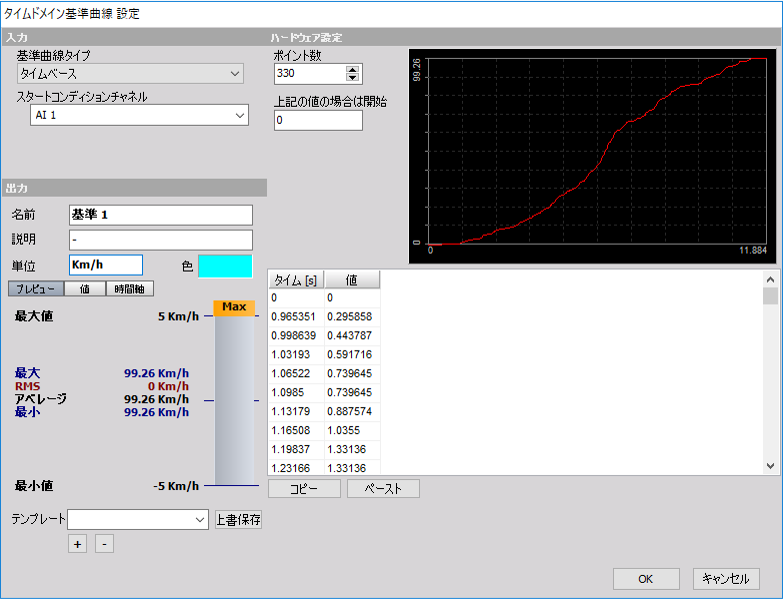Click the タイム [s] column header
The image size is (783, 599).
(296, 280)
